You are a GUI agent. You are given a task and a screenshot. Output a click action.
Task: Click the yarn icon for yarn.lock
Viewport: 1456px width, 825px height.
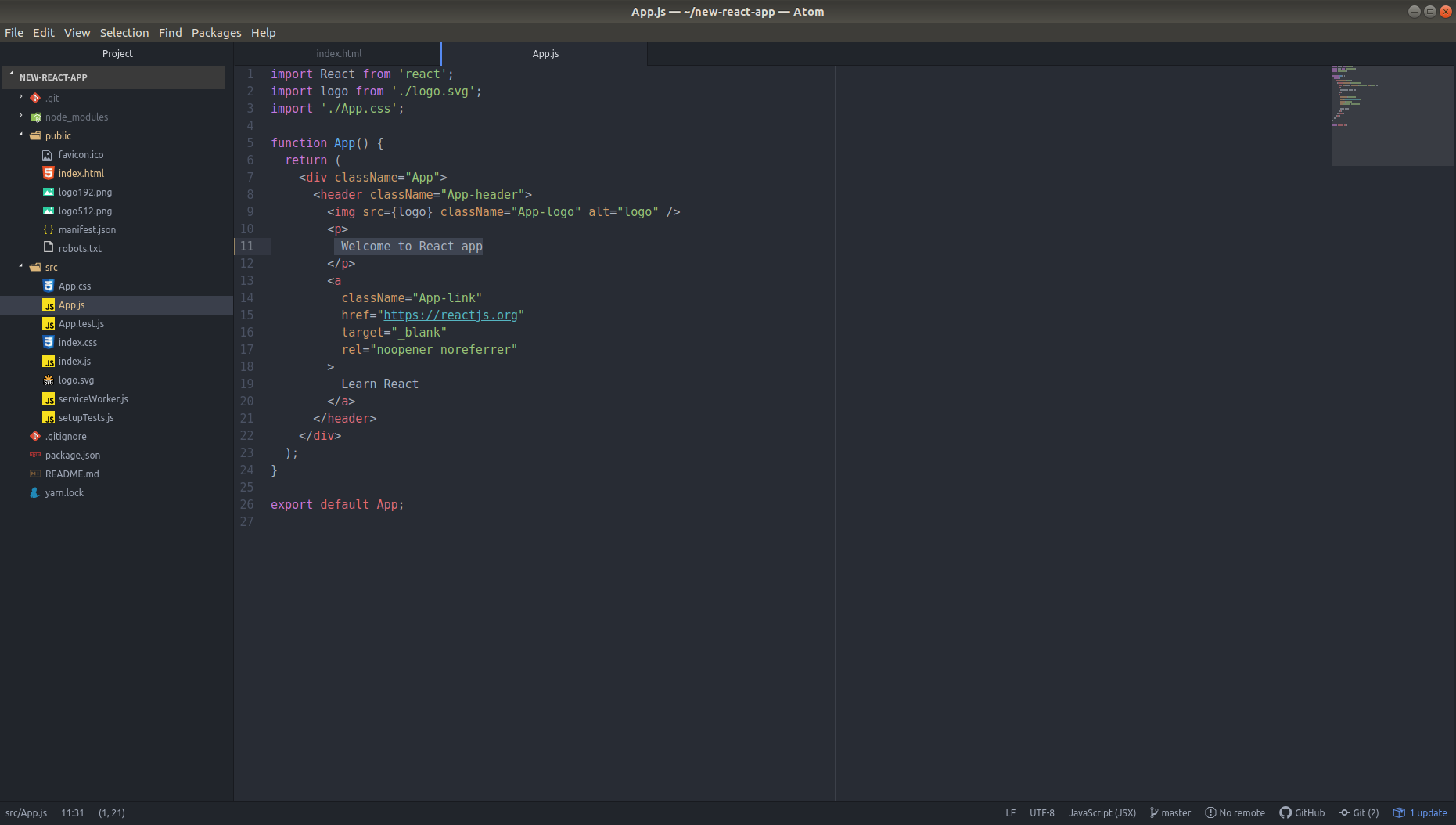tap(35, 492)
